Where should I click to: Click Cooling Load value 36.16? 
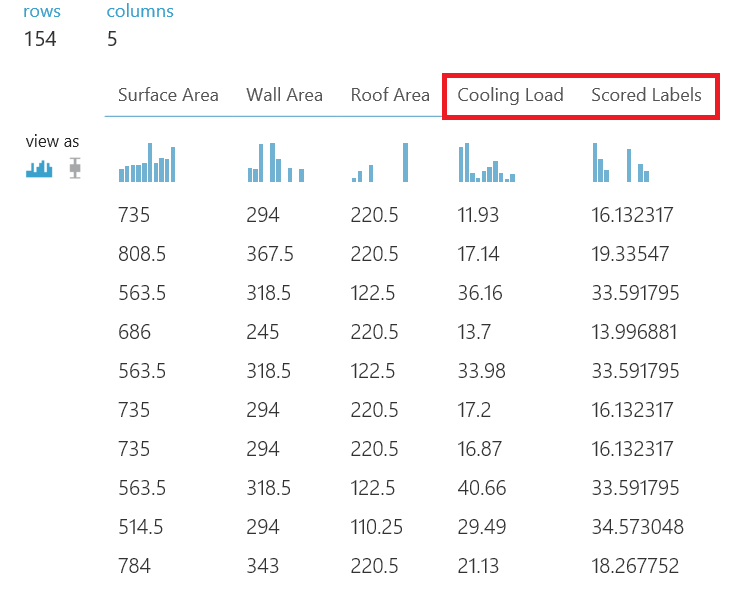(481, 293)
